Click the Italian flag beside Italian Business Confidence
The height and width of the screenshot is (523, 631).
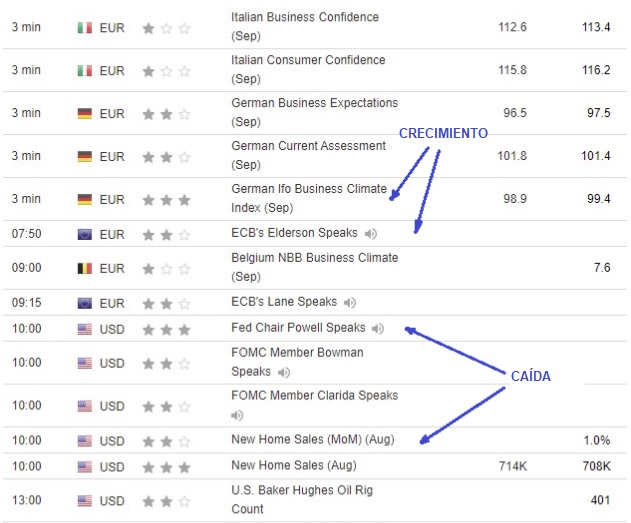(85, 28)
